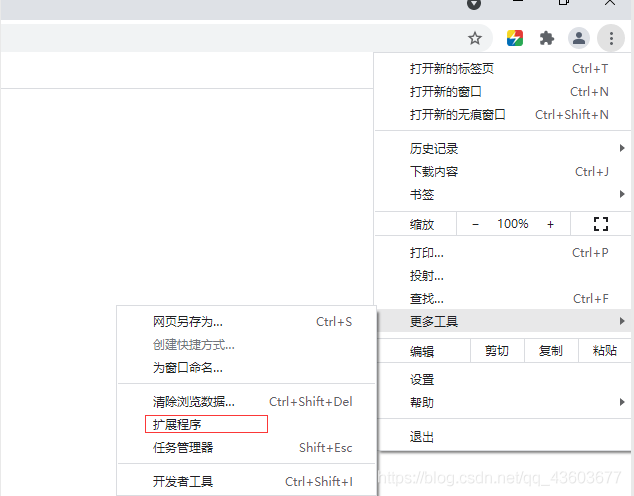The width and height of the screenshot is (634, 496).
Task: Choose 查找... menu entry
Action: click(x=503, y=299)
